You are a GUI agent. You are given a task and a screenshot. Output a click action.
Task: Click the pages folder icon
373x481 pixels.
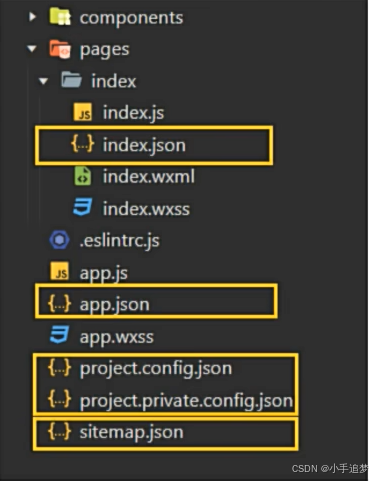click(60, 49)
